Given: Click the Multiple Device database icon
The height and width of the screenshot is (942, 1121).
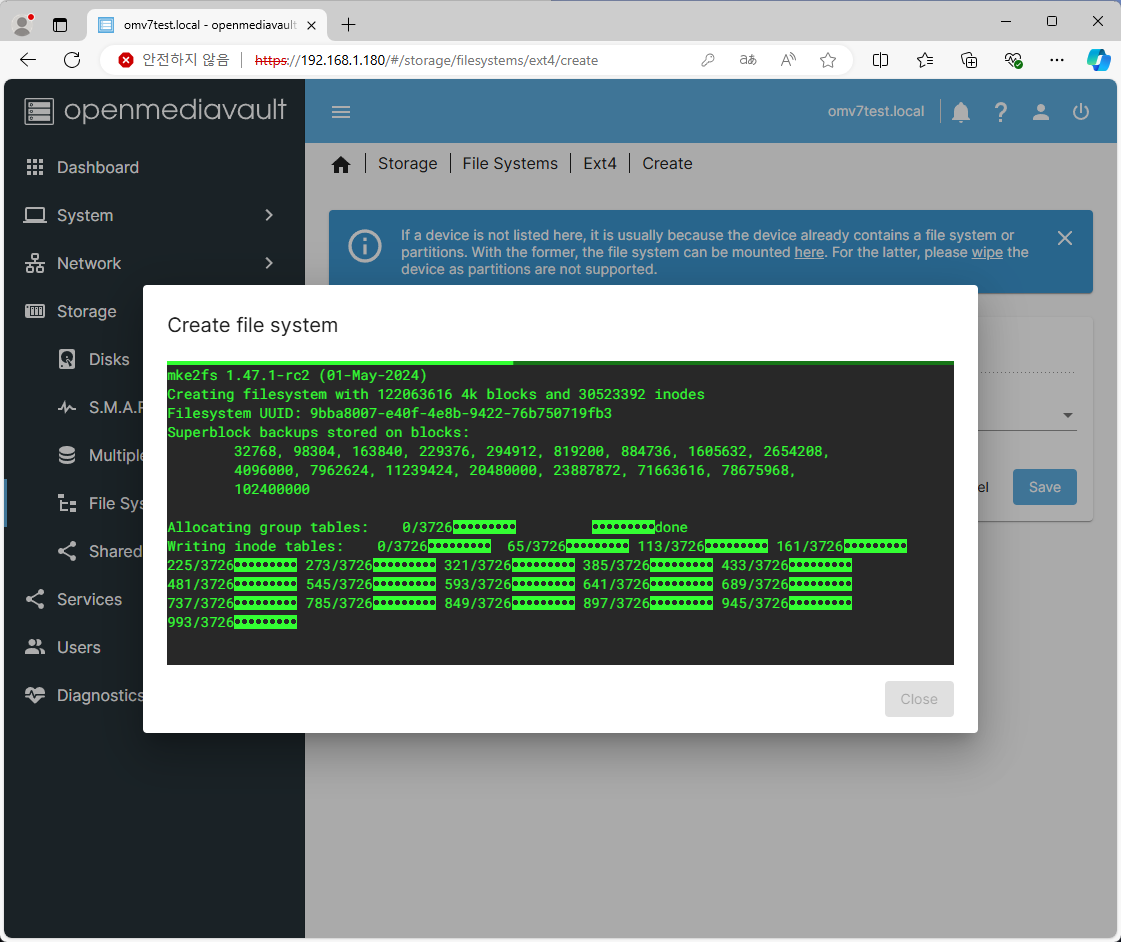Looking at the screenshot, I should 67,455.
